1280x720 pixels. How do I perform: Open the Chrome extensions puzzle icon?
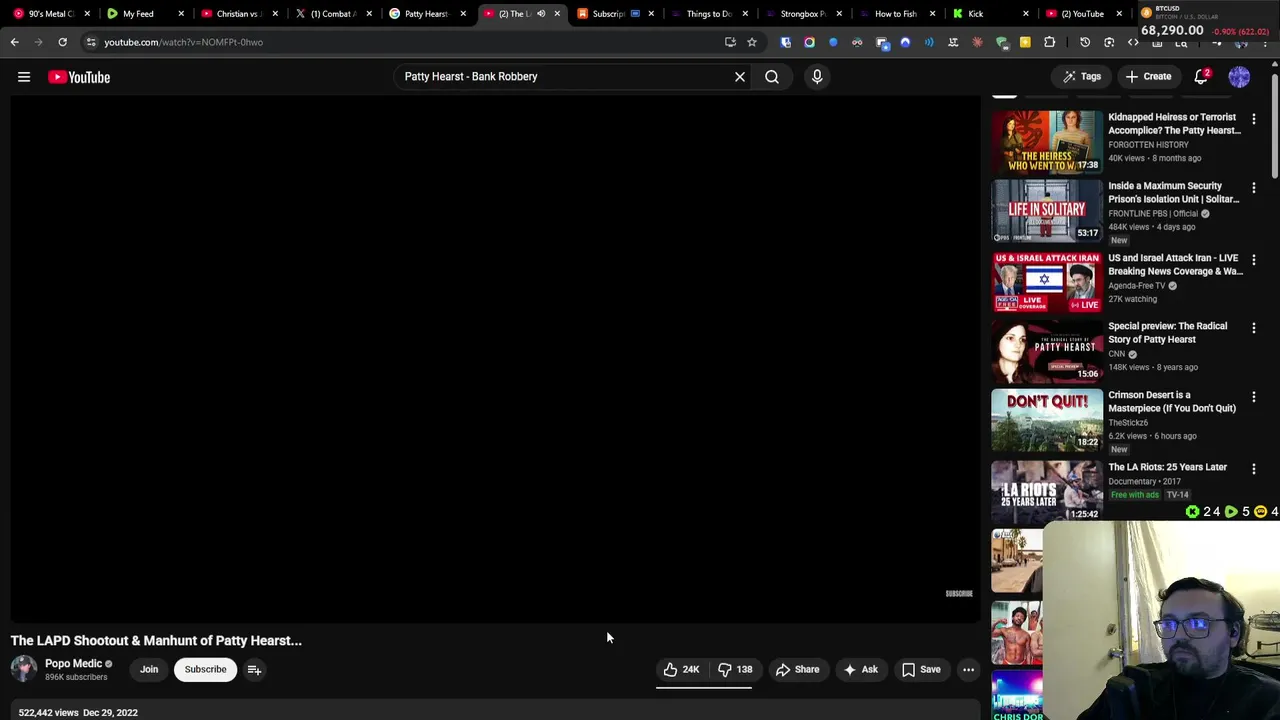click(x=1049, y=42)
